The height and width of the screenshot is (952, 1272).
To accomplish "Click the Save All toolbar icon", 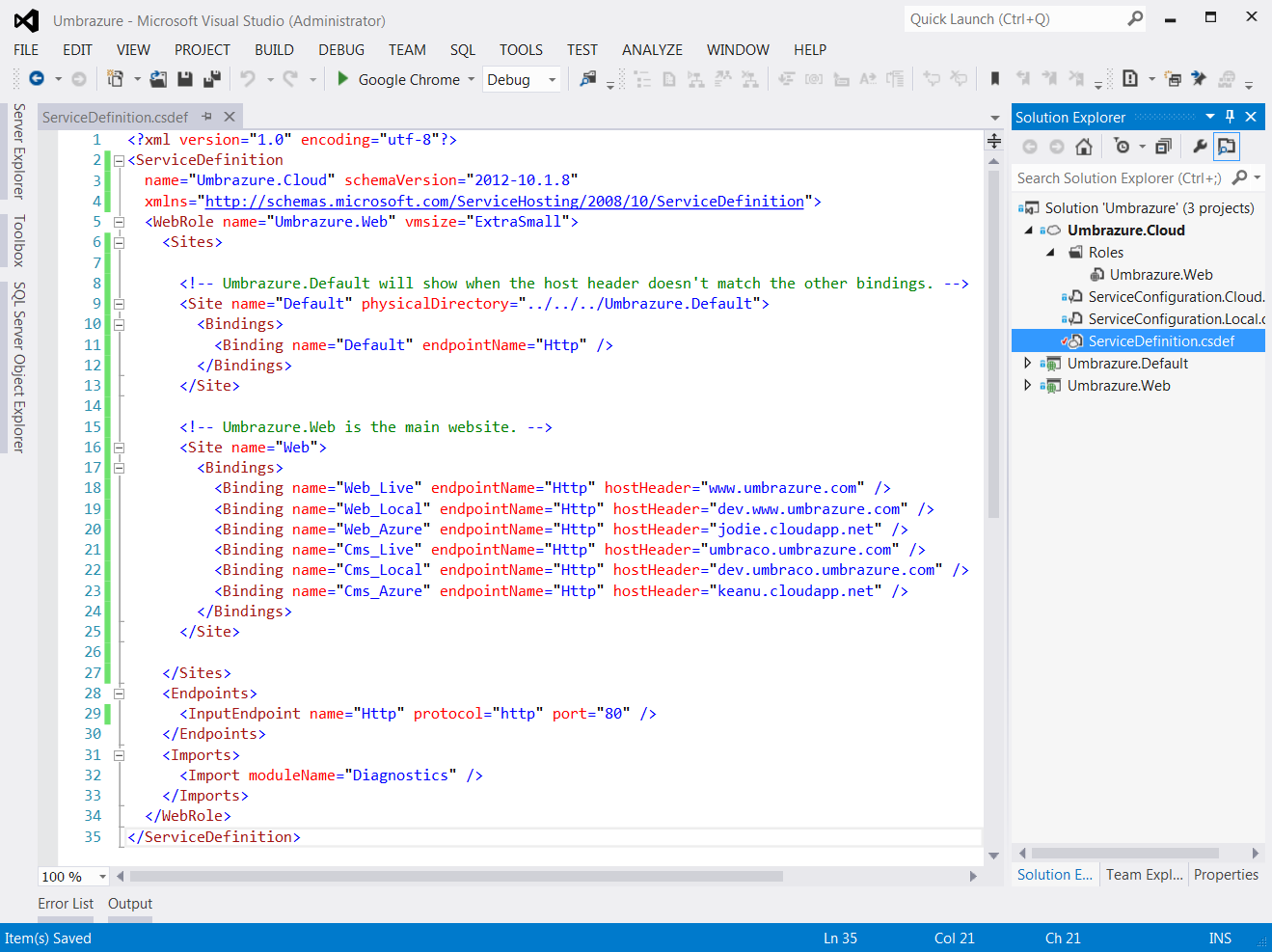I will click(x=212, y=79).
